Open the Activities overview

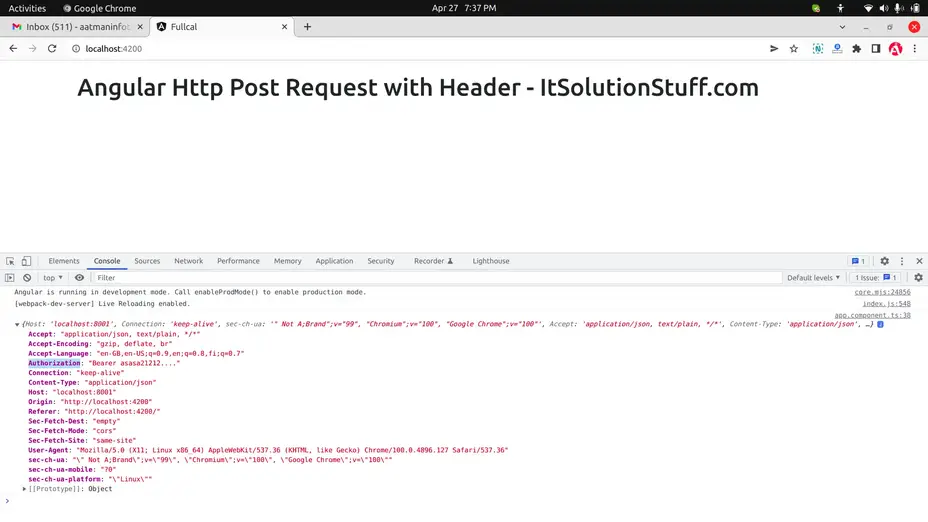pyautogui.click(x=27, y=8)
